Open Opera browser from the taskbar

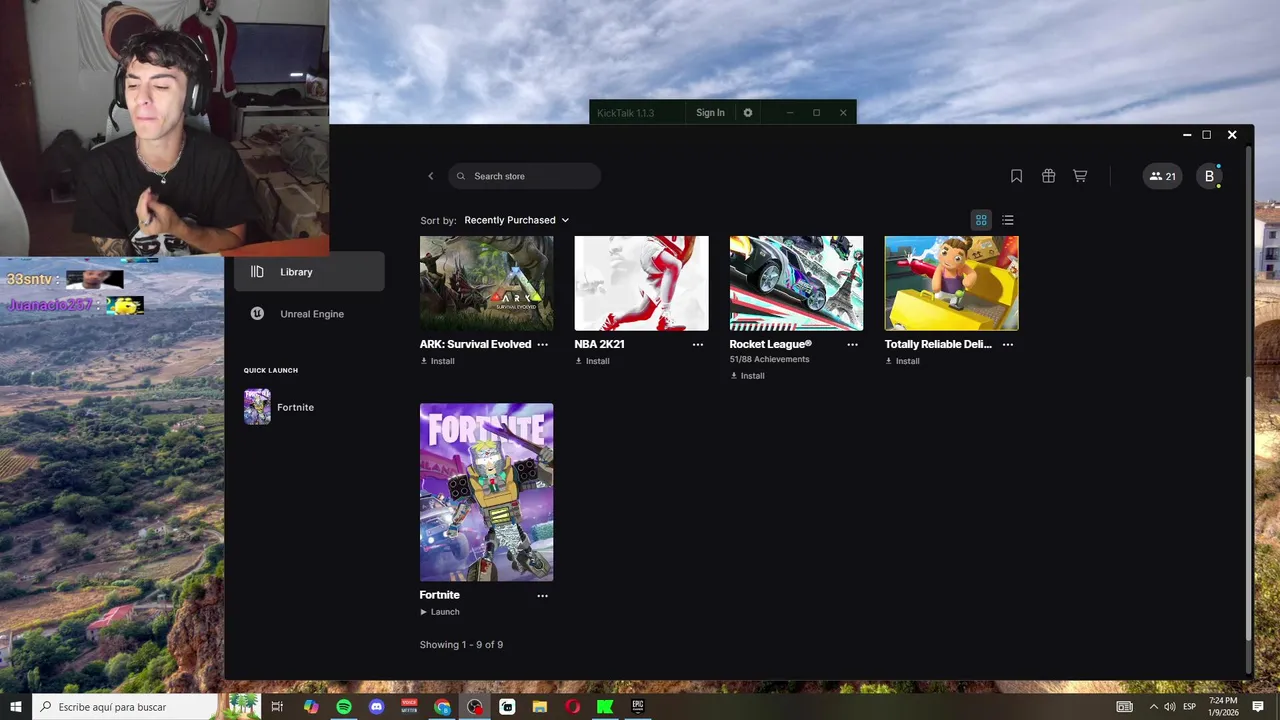[572, 707]
